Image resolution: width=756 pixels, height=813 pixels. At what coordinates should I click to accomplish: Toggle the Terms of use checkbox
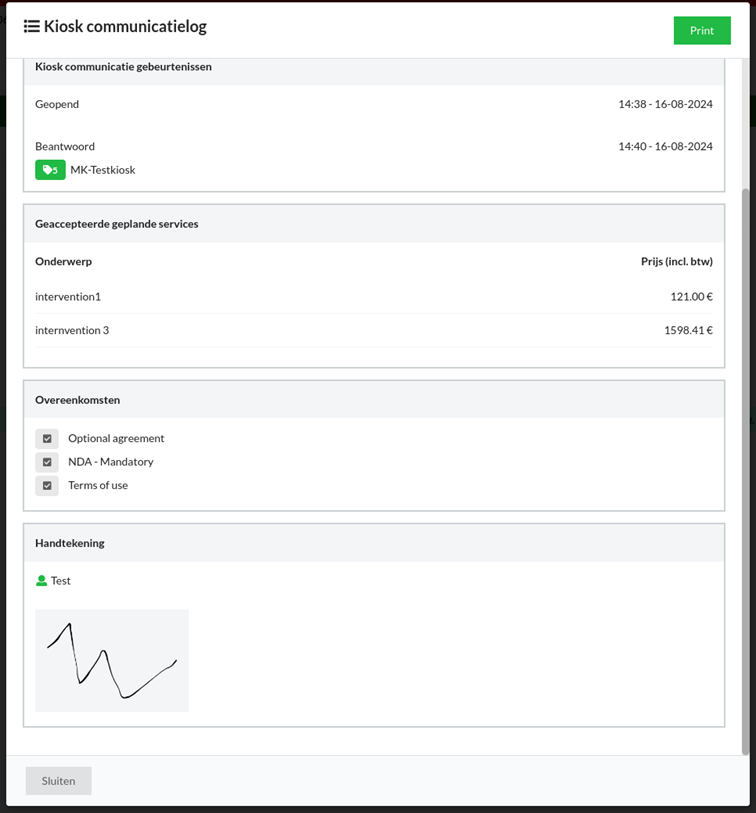[x=47, y=486]
